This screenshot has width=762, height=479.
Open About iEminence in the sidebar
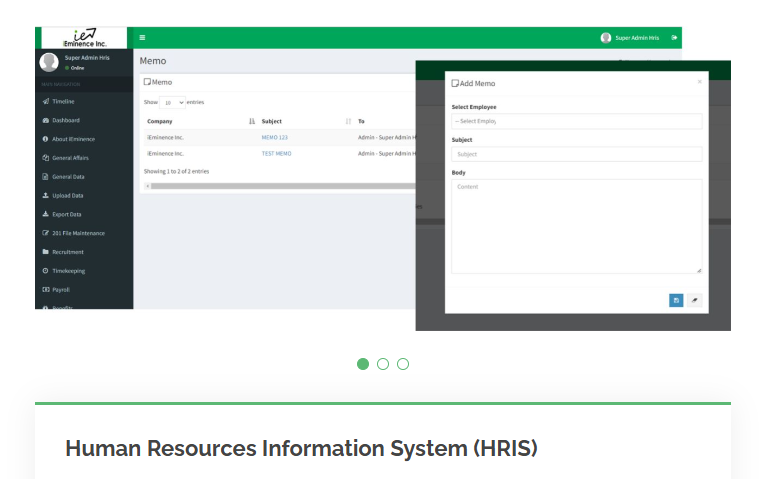coord(73,139)
